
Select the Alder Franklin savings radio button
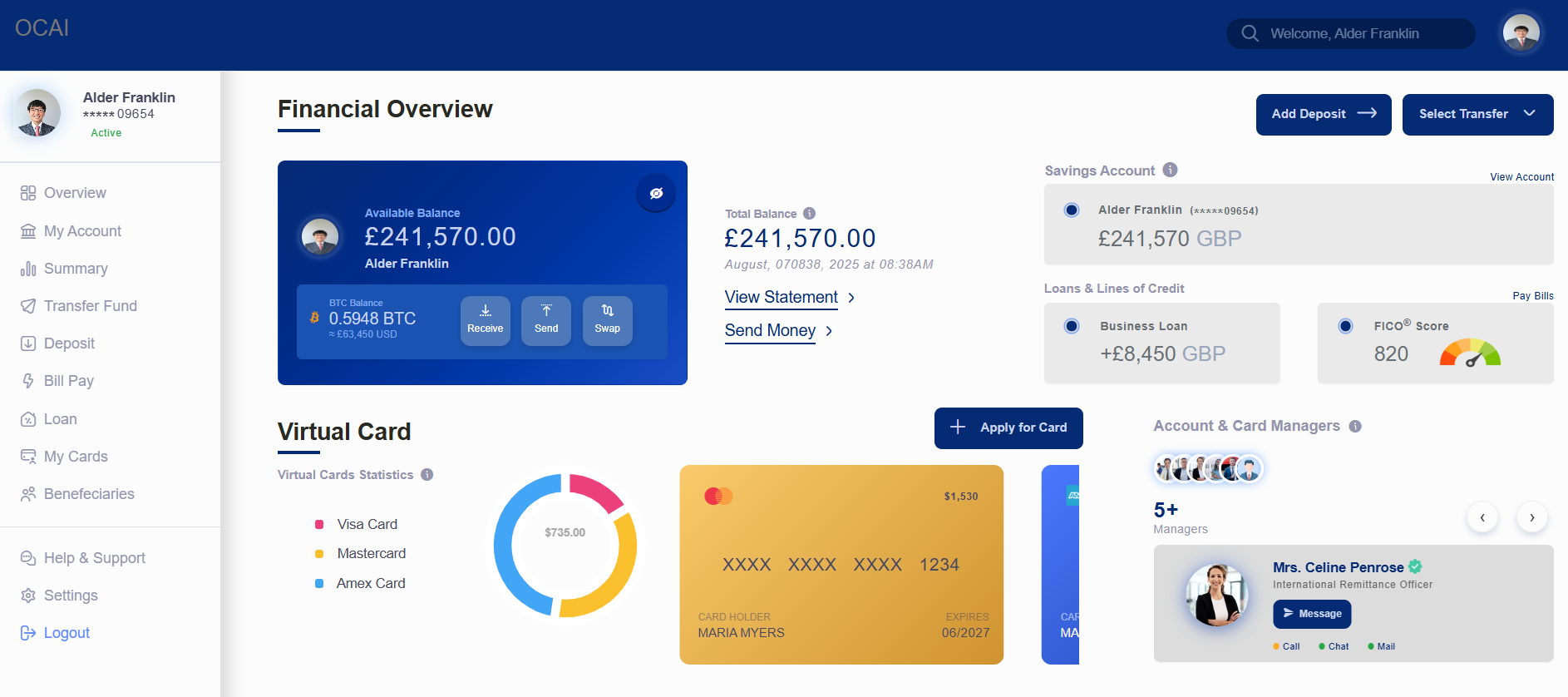pyautogui.click(x=1072, y=210)
